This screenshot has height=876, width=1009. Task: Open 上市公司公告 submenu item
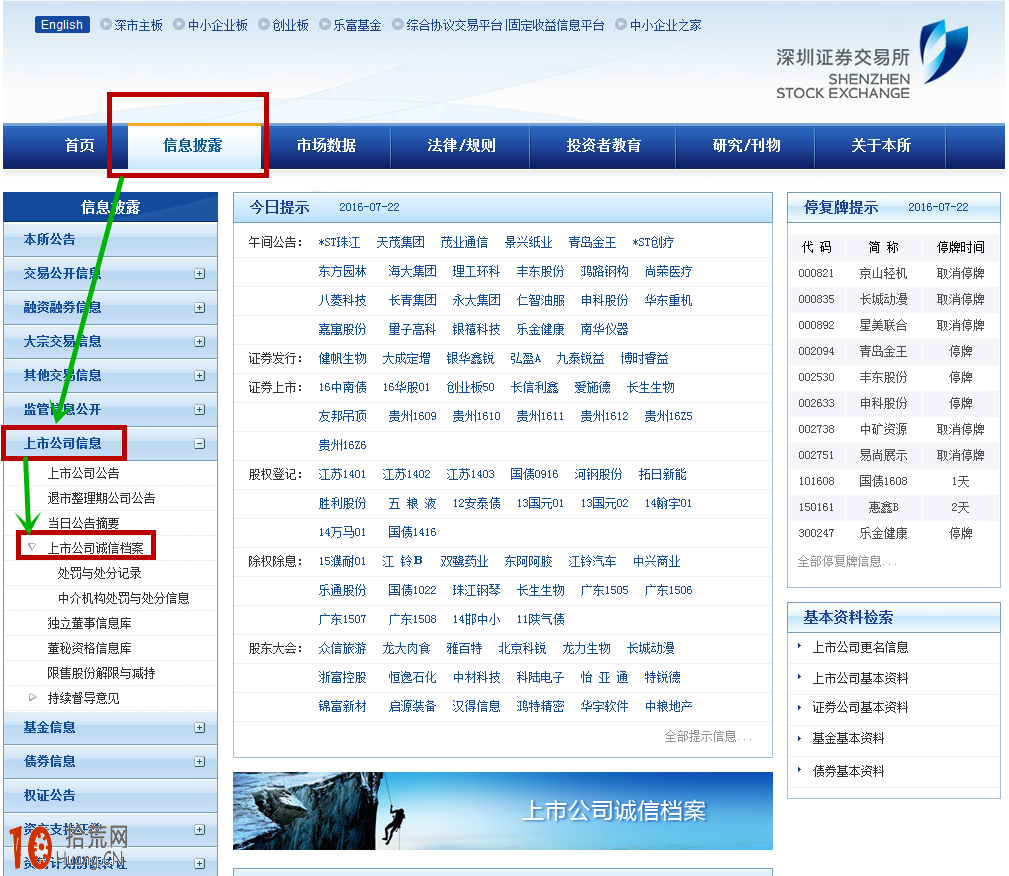(84, 473)
